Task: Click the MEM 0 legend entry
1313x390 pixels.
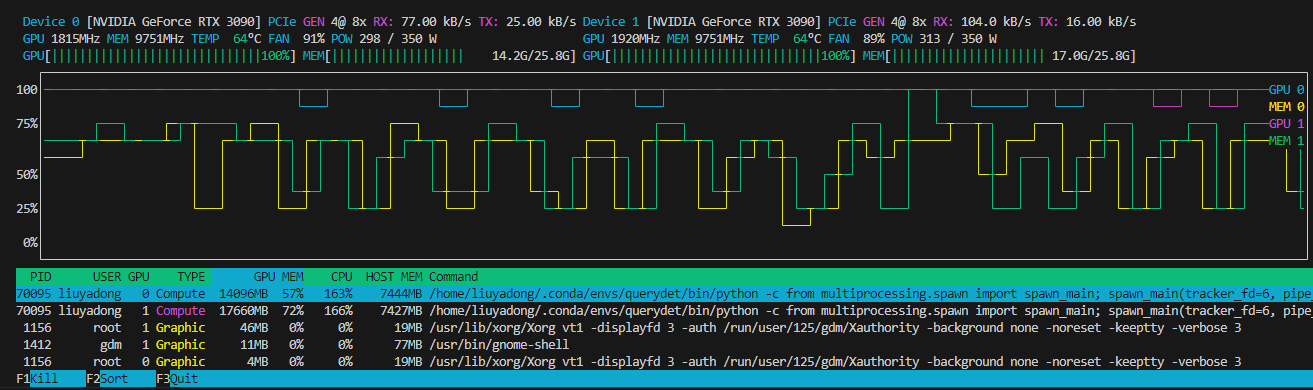Action: 1286,106
